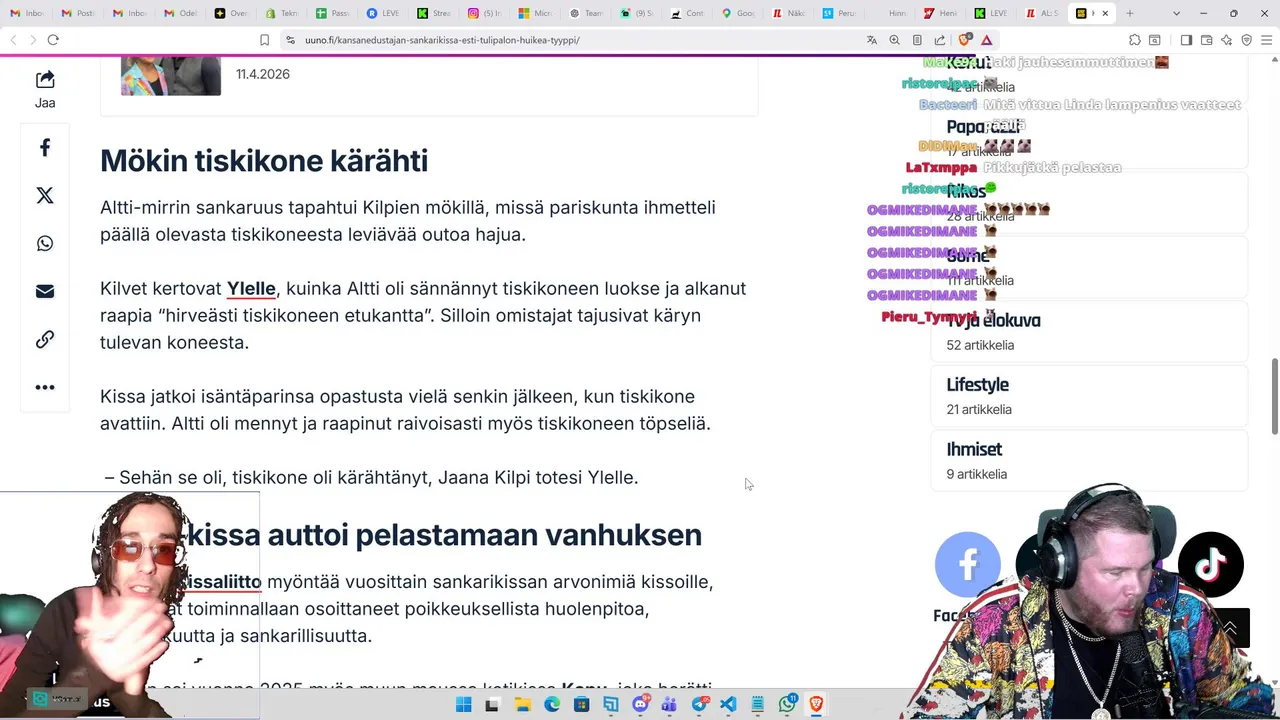Open Brave Rewards triangle icon

(986, 40)
